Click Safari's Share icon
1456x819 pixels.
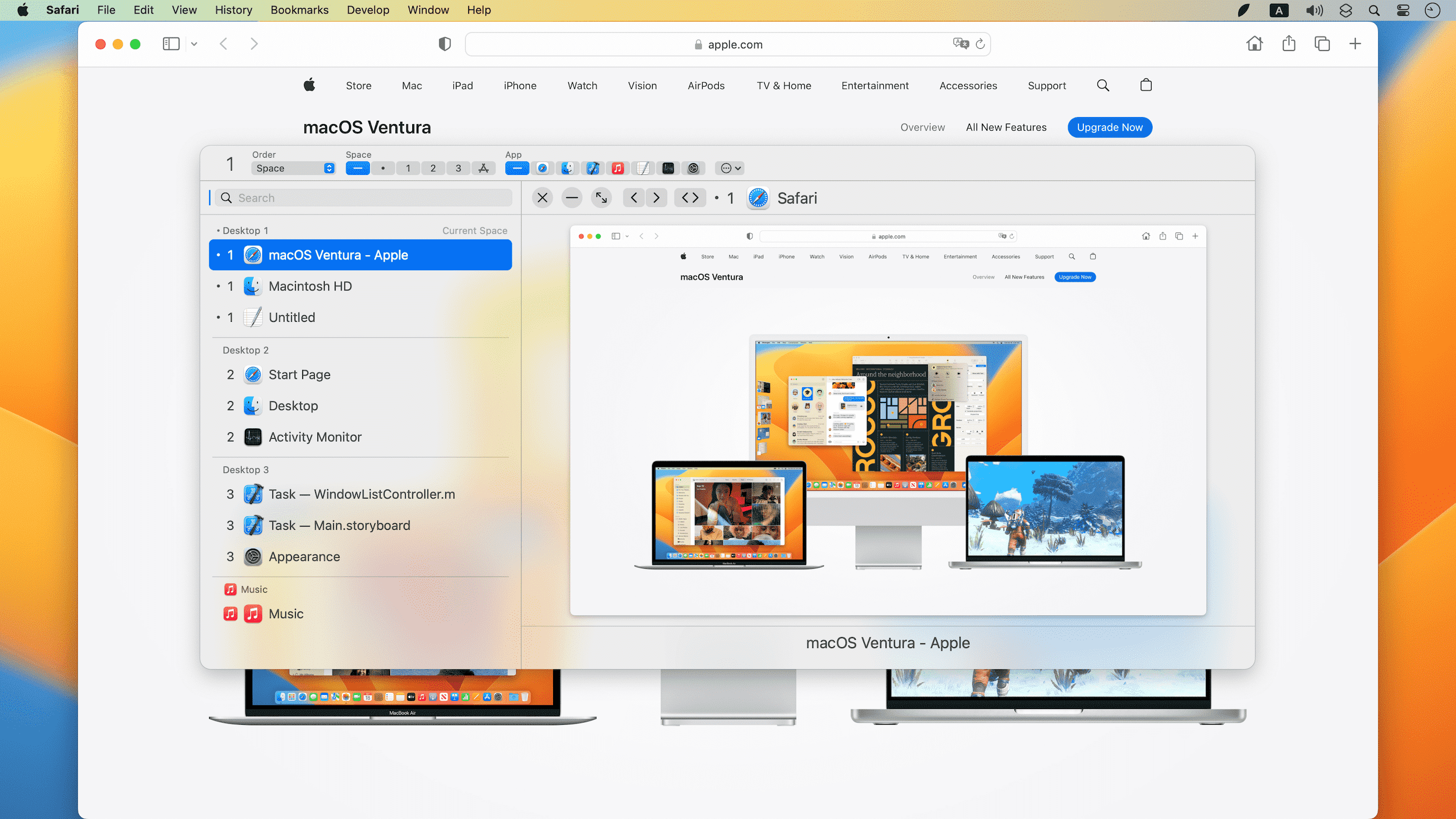click(x=1289, y=43)
